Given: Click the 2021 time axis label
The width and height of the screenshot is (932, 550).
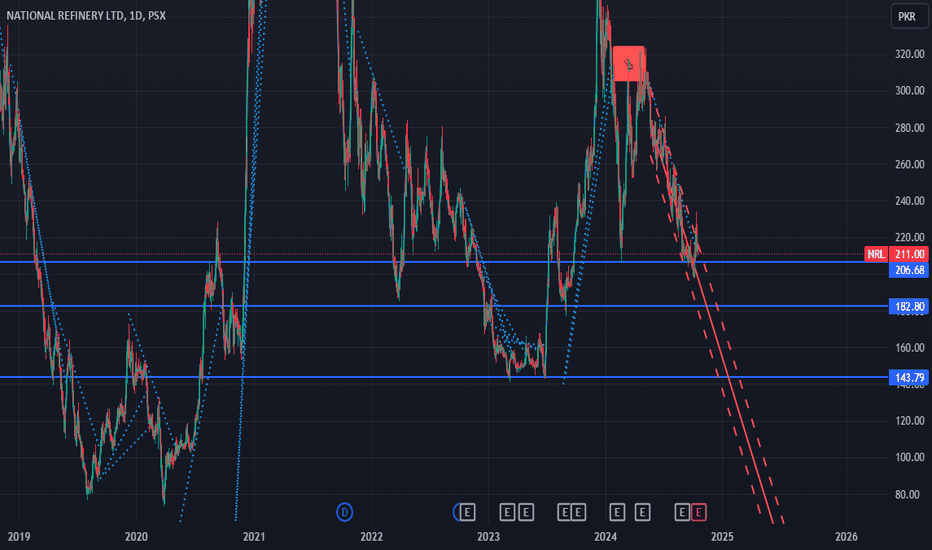Looking at the screenshot, I should 254,537.
